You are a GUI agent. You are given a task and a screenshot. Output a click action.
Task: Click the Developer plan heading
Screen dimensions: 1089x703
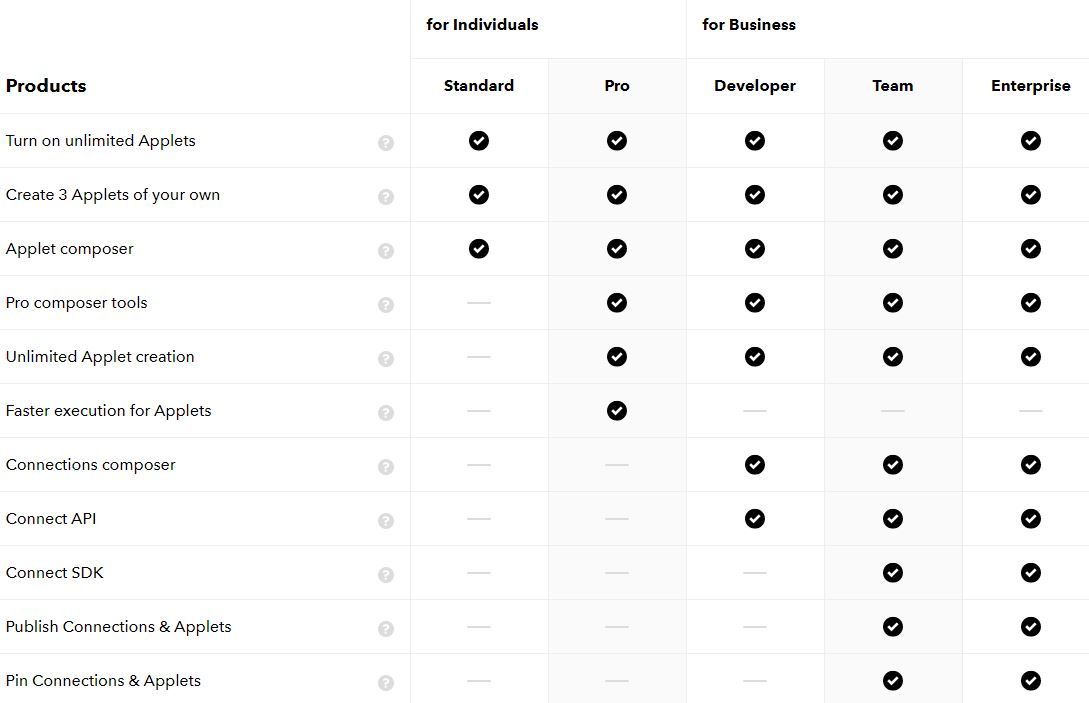tap(755, 86)
